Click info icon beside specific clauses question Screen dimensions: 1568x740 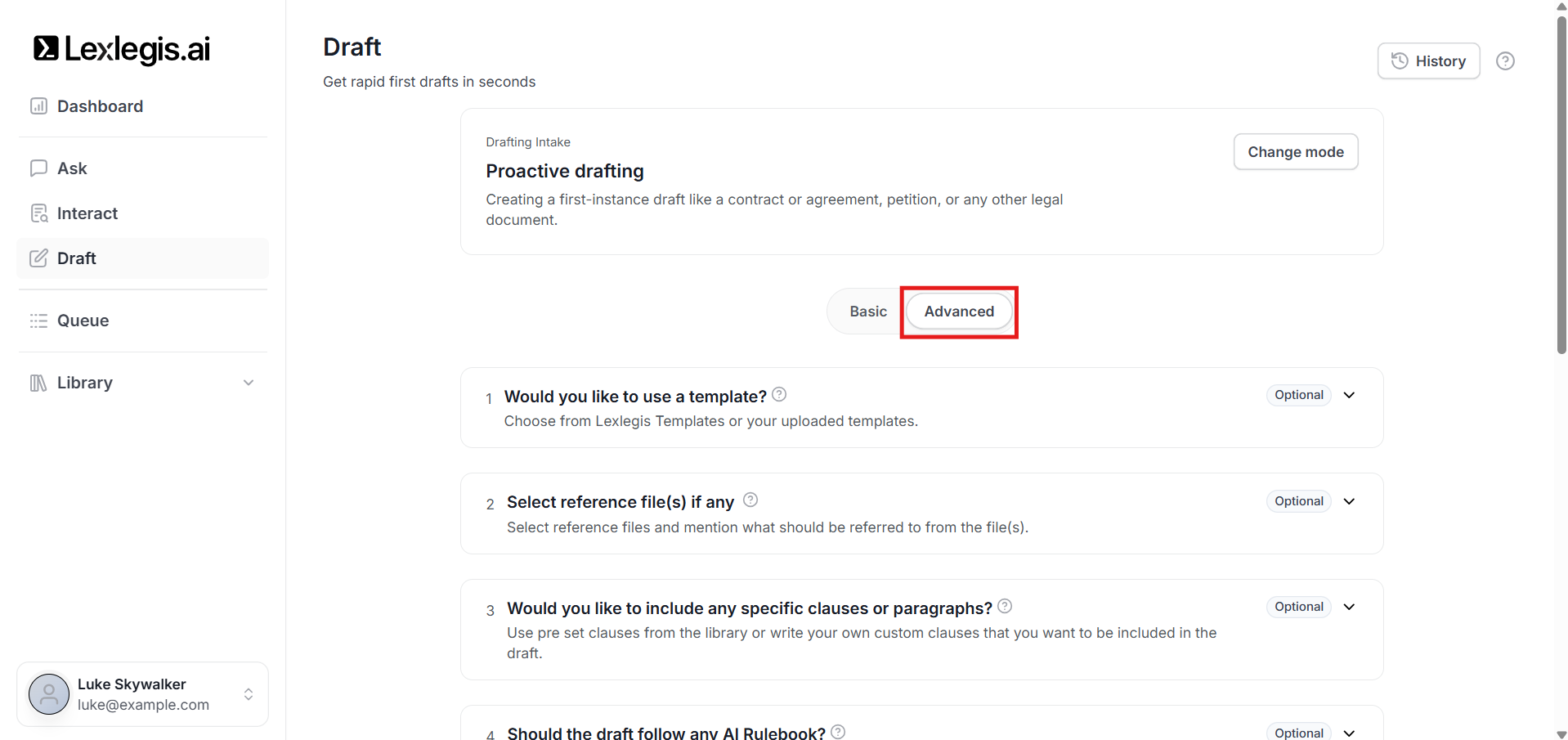1005,606
